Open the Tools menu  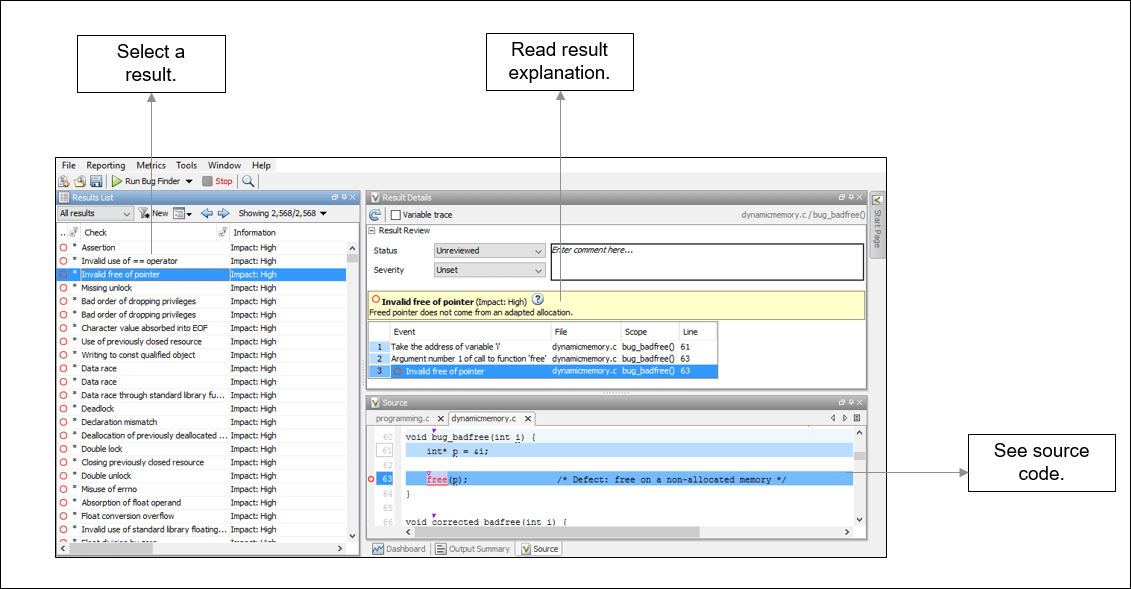point(186,165)
